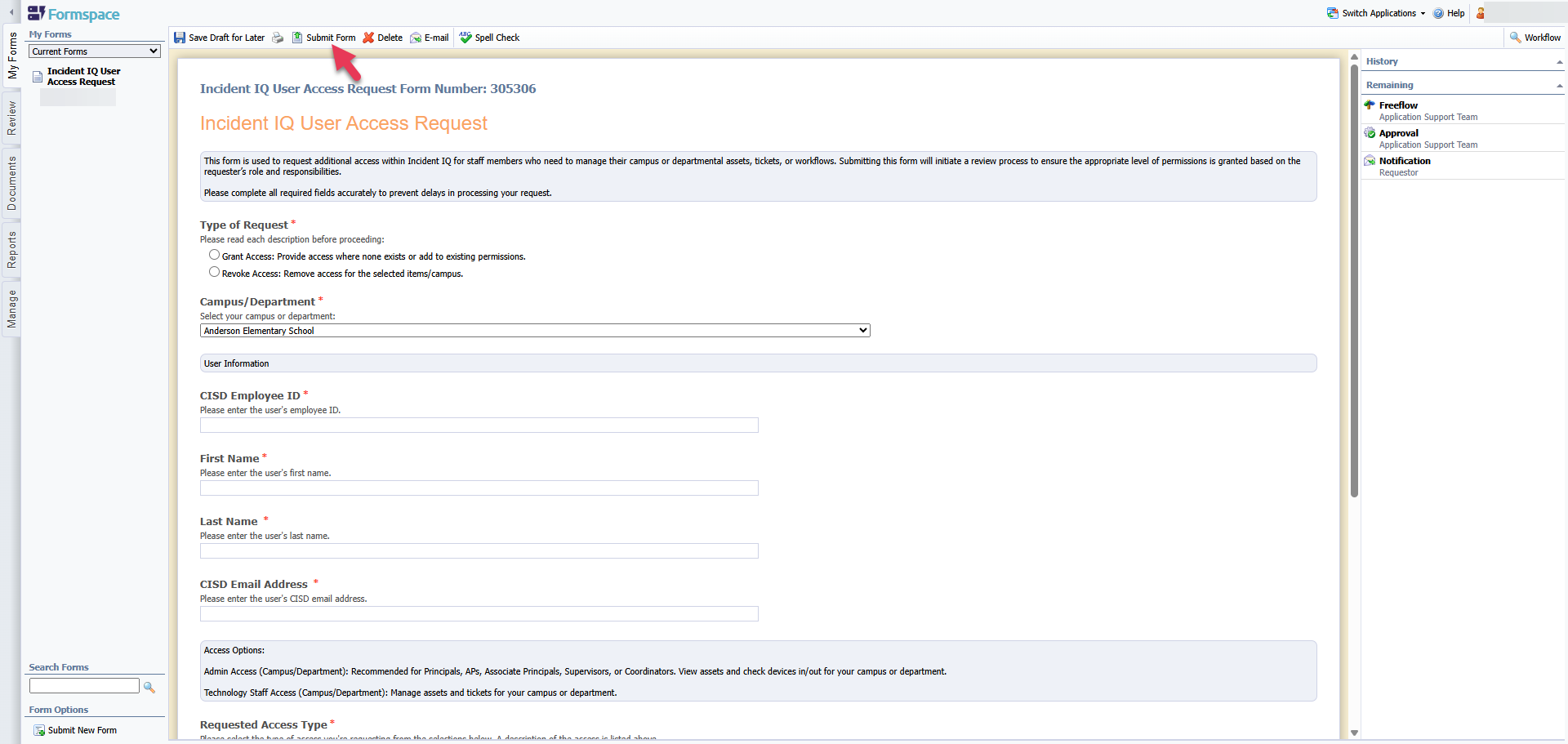Switch to the Review side tab
Image resolution: width=1568 pixels, height=744 pixels.
pos(11,118)
